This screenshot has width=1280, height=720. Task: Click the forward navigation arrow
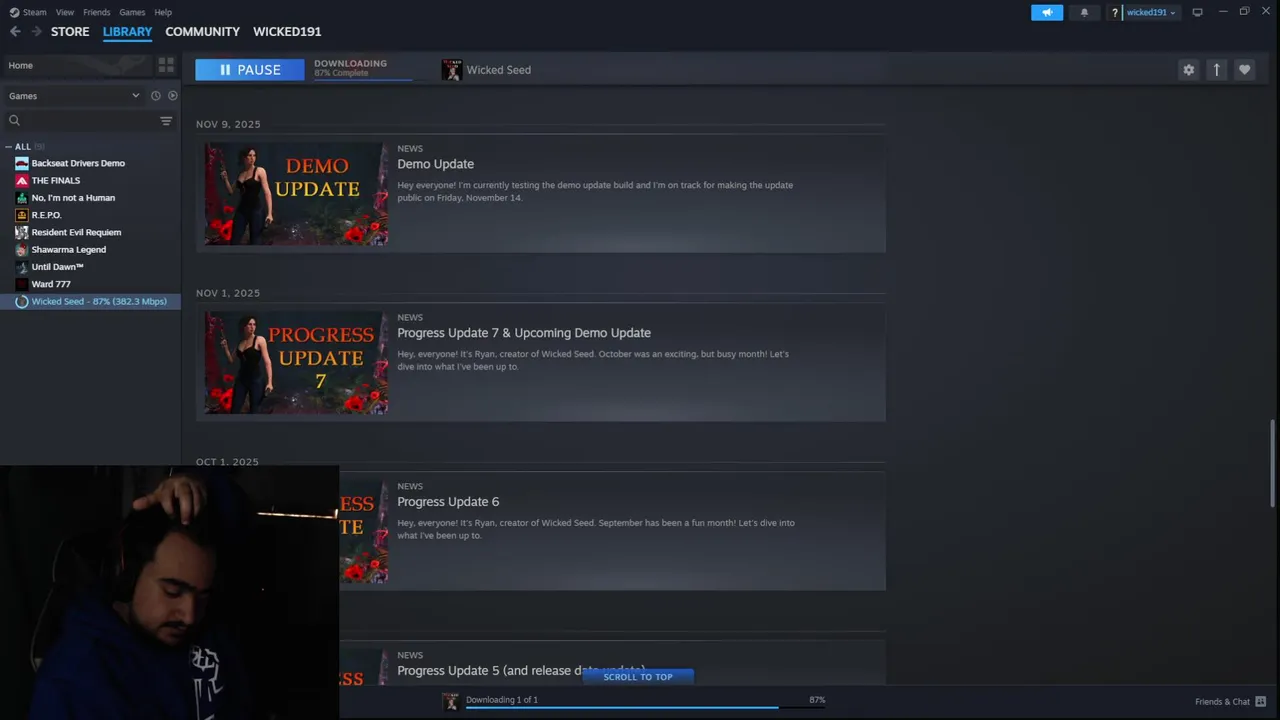(x=36, y=32)
